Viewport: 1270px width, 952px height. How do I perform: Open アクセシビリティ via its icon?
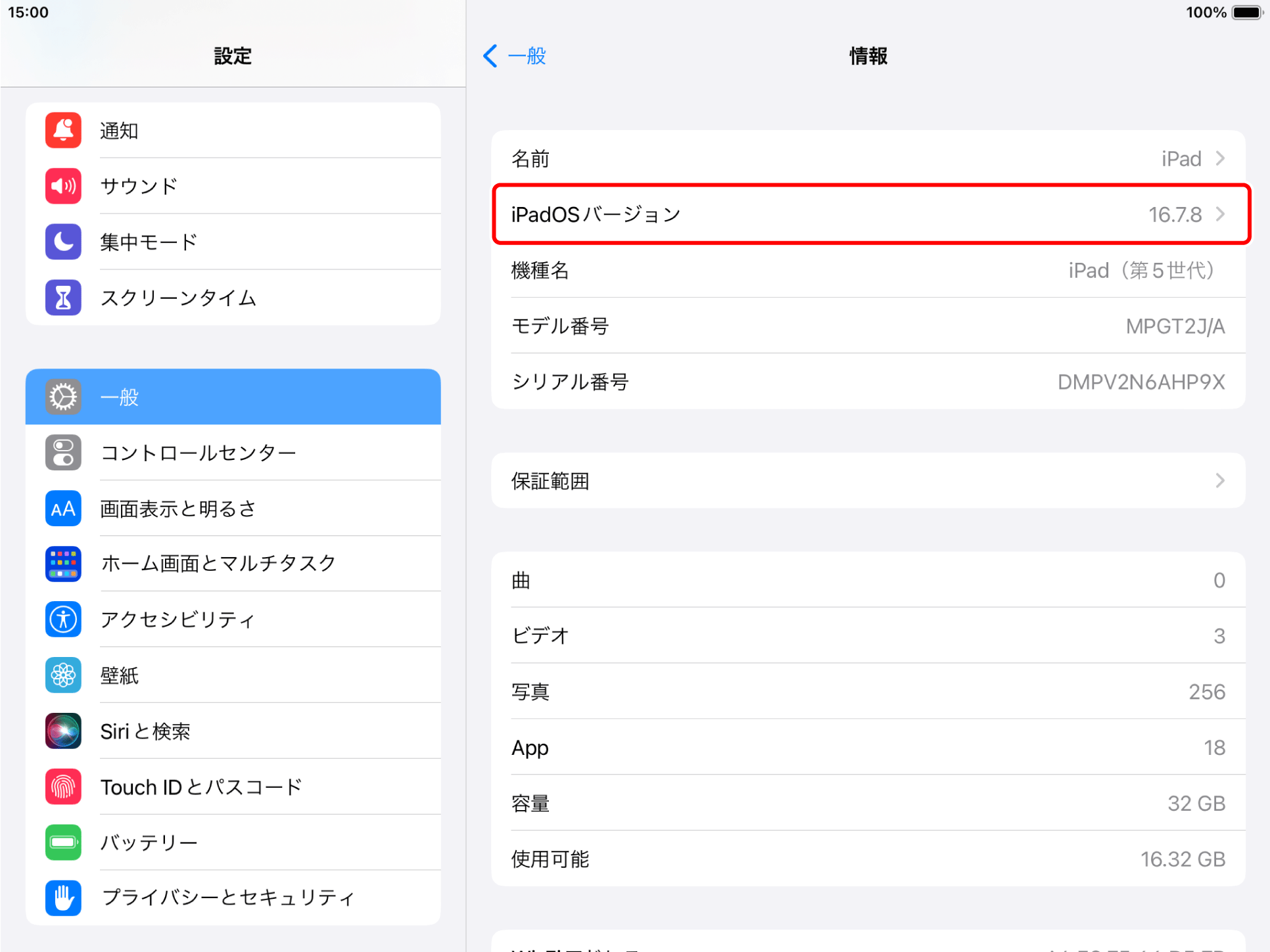click(x=63, y=620)
